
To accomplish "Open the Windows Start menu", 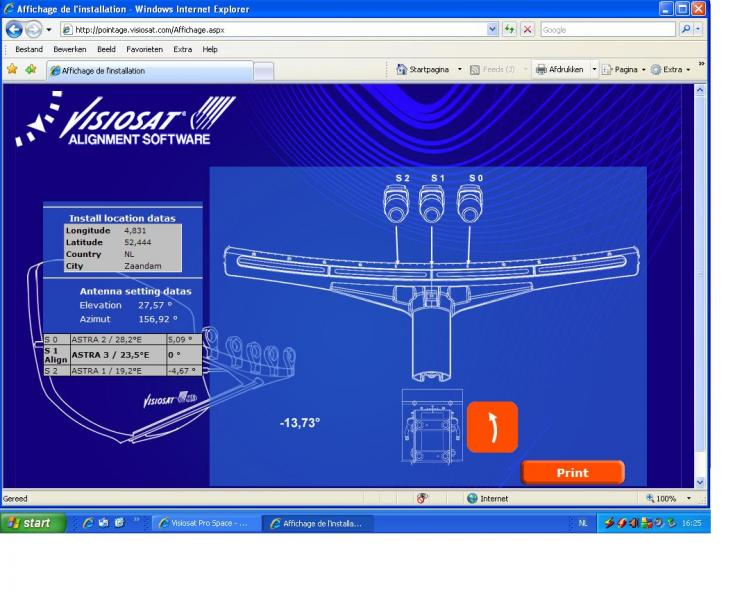I will click(32, 523).
